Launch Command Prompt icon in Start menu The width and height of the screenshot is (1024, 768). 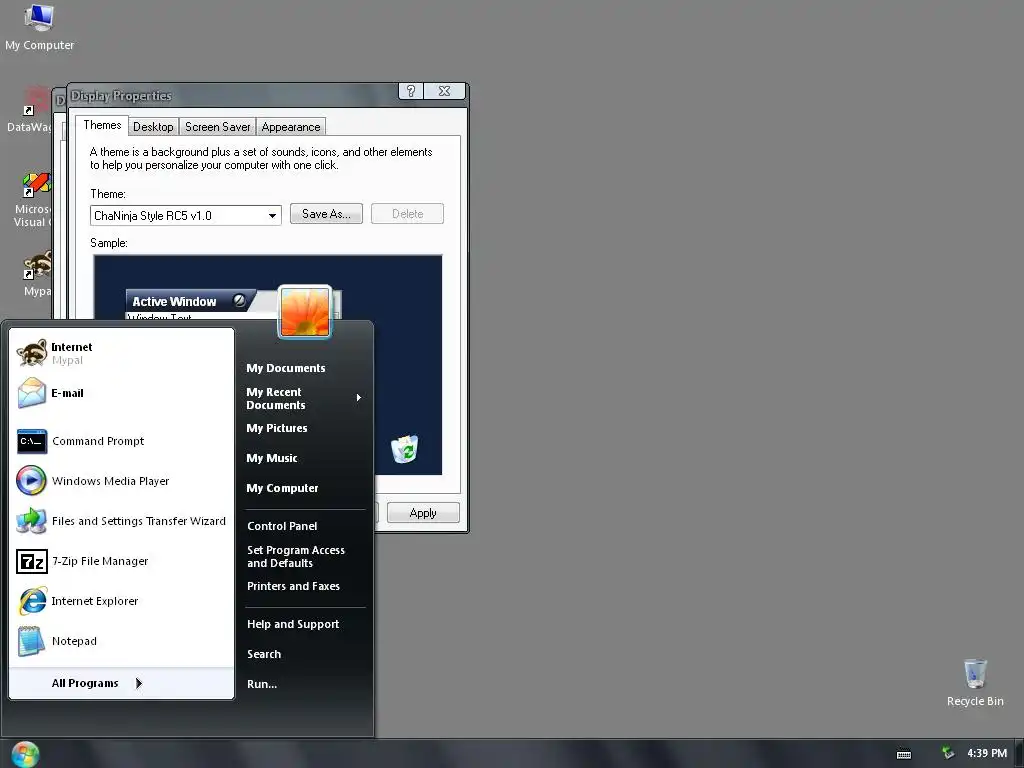[x=31, y=441]
